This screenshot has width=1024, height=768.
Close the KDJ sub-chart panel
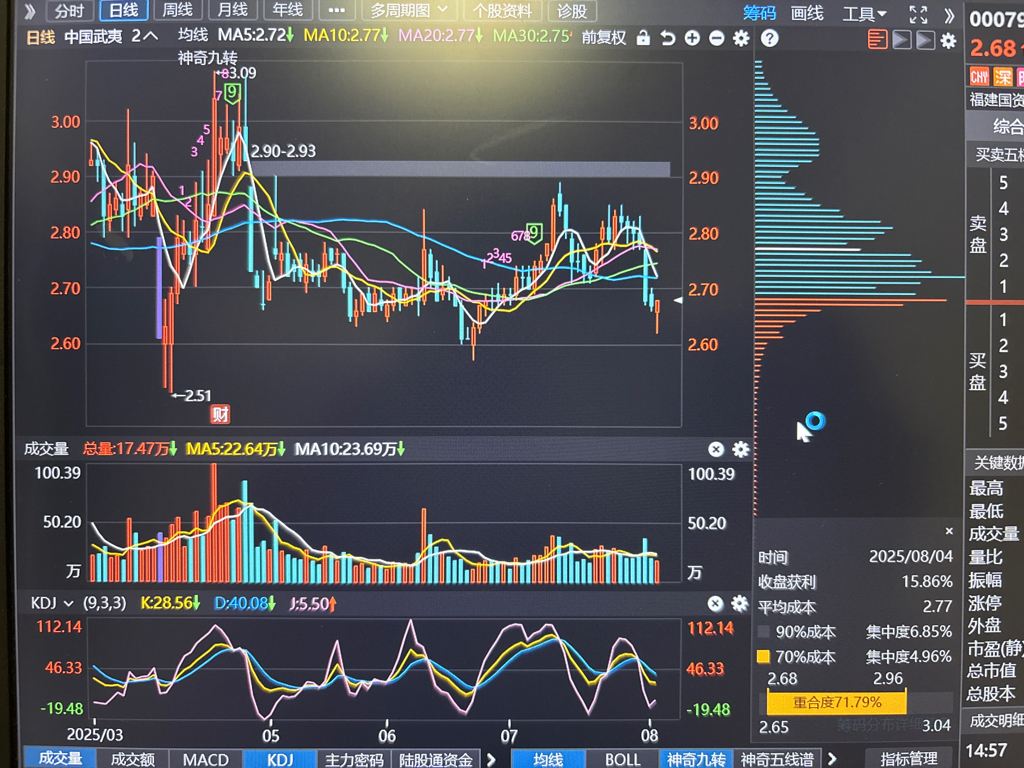click(716, 603)
